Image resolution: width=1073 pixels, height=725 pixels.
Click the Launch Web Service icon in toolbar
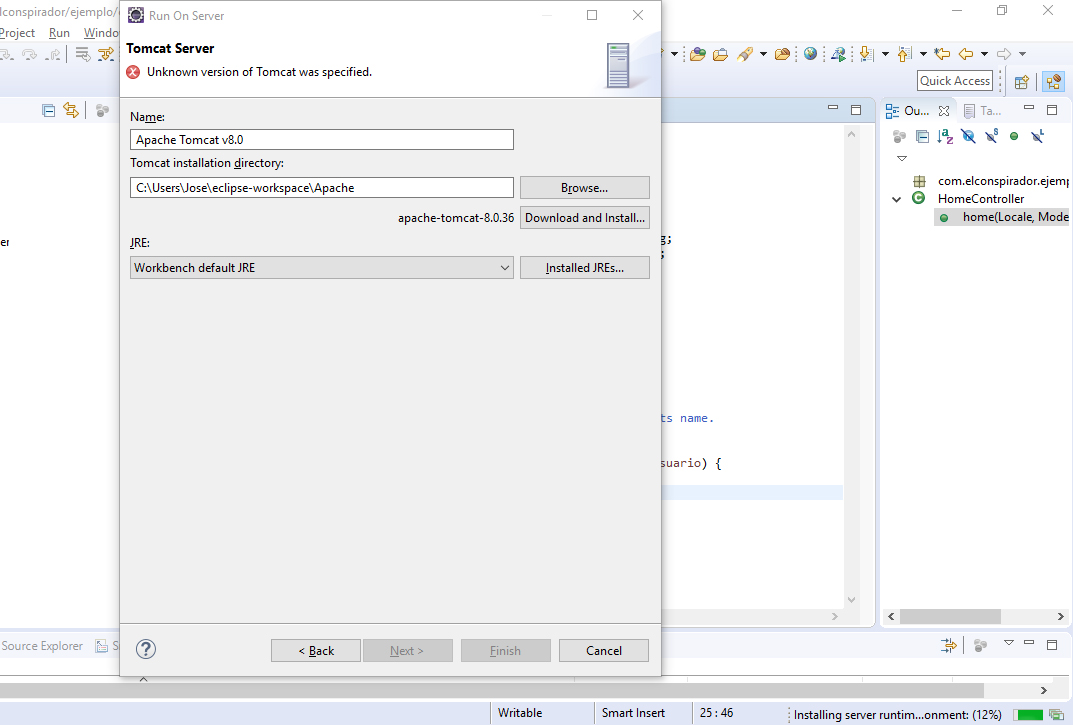click(838, 54)
